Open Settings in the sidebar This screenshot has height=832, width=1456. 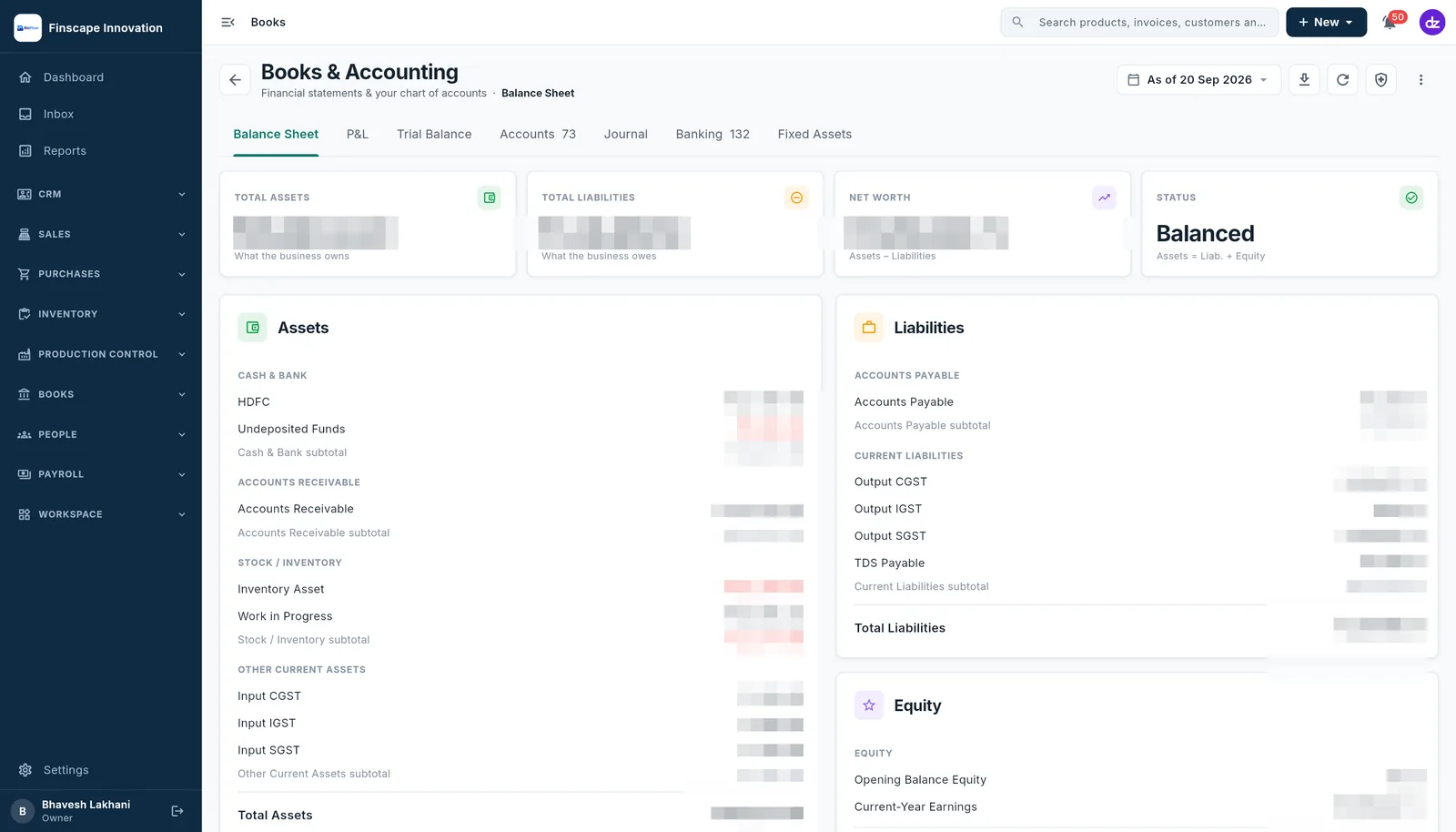(100, 770)
